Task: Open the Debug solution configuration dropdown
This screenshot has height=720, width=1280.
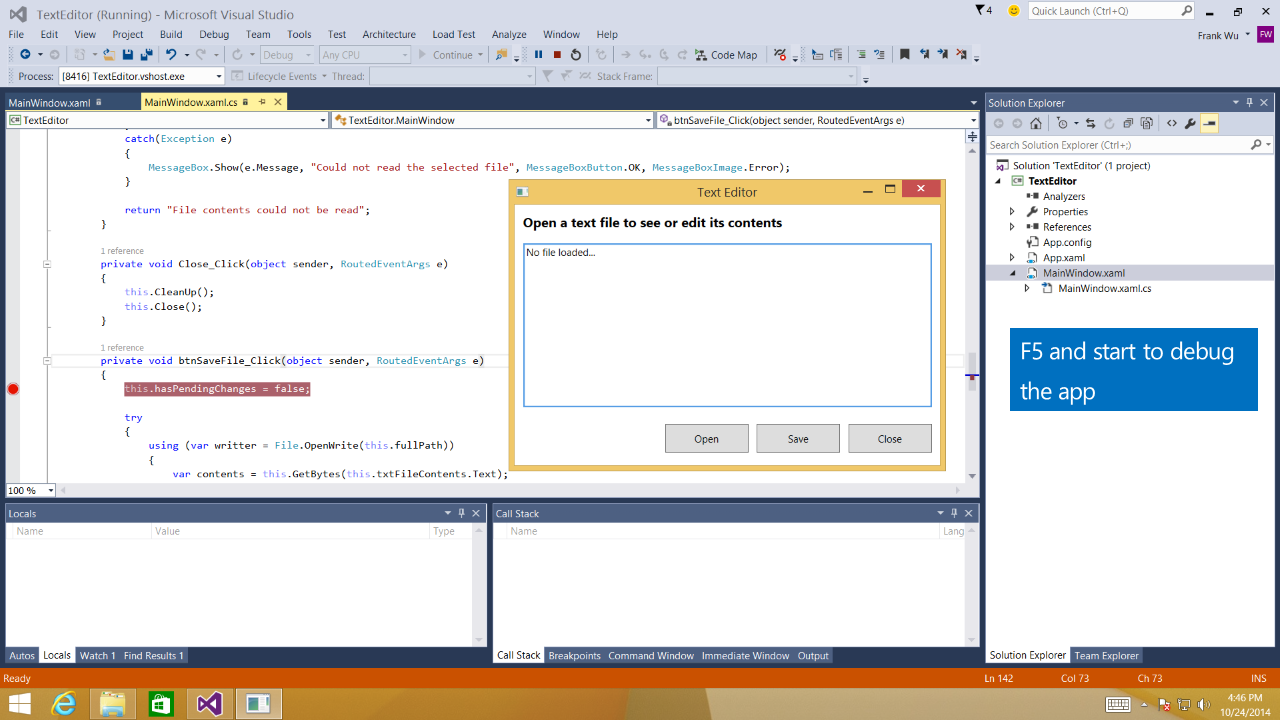Action: pos(287,55)
